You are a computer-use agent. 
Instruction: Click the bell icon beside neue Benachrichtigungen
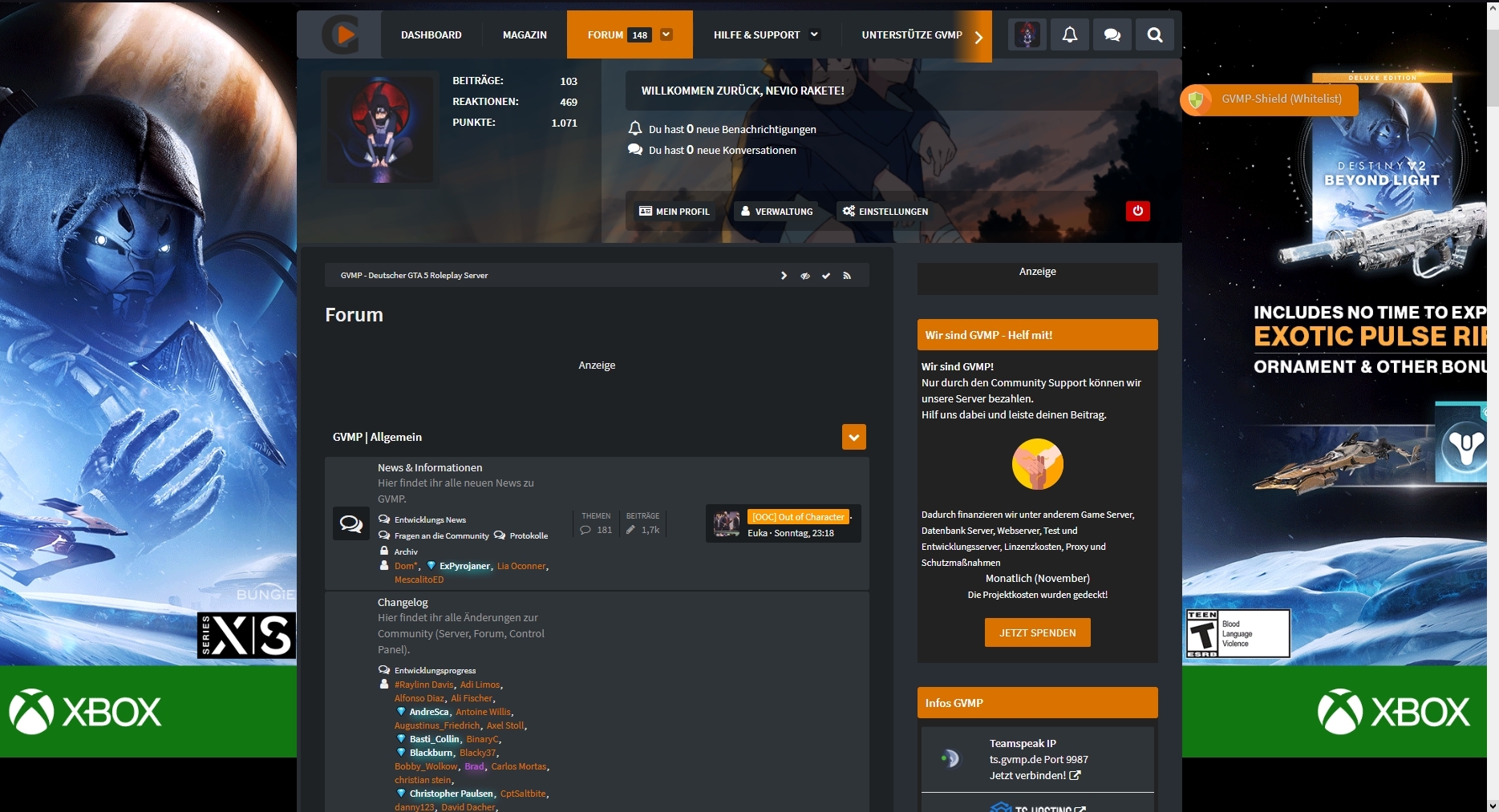[635, 128]
